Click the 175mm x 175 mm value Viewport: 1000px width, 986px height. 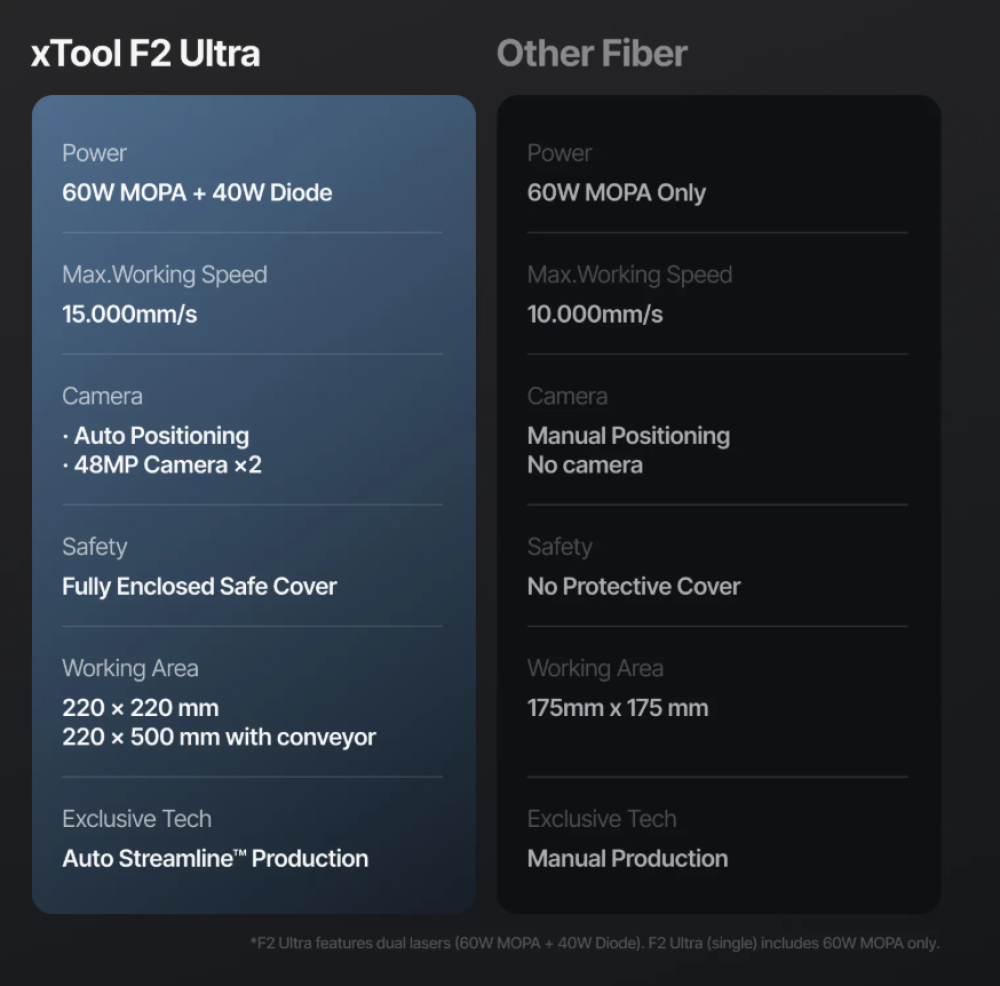(x=617, y=708)
